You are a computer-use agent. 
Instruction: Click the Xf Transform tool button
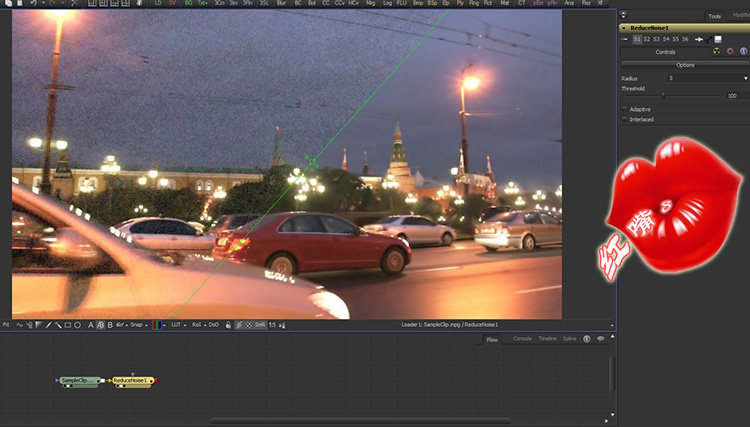tap(600, 3)
